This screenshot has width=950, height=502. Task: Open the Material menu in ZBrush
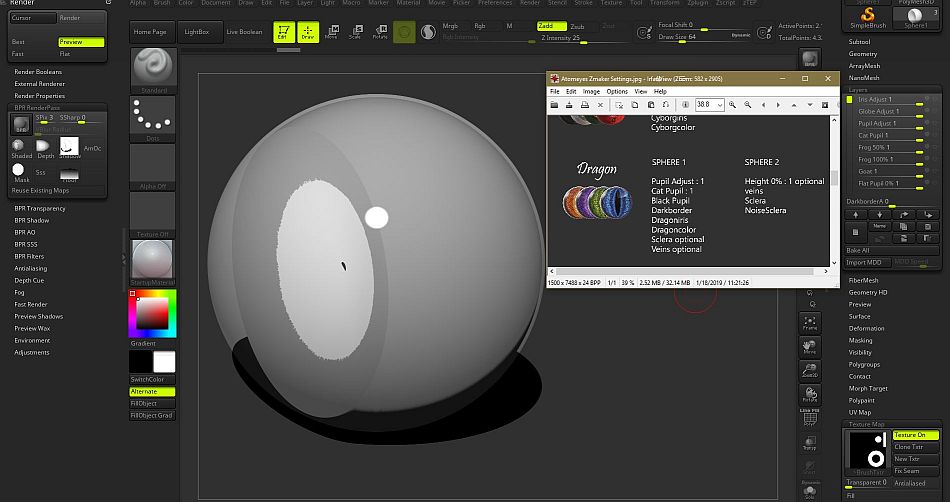(x=408, y=3)
